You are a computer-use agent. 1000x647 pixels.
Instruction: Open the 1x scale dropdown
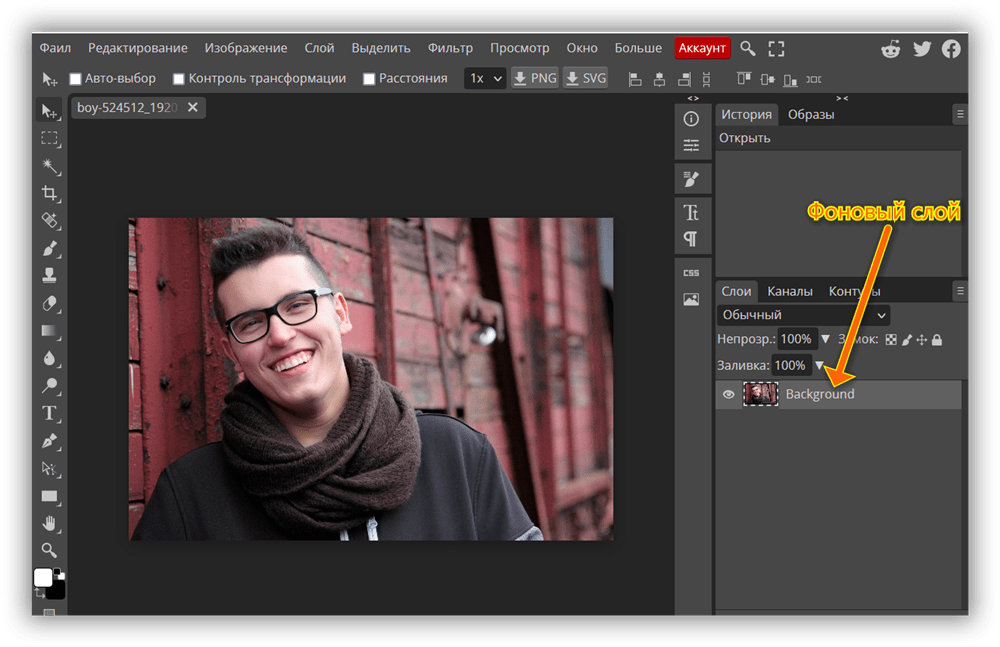(485, 78)
